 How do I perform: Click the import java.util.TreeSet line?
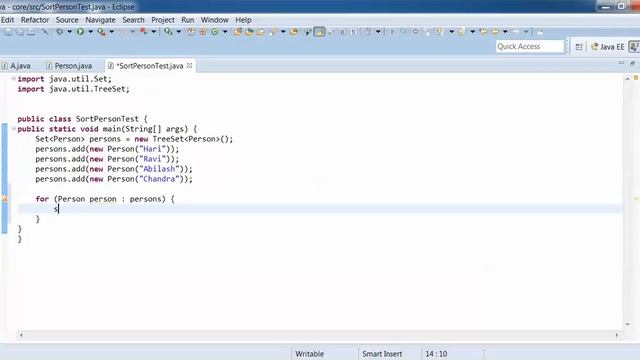pyautogui.click(x=73, y=89)
